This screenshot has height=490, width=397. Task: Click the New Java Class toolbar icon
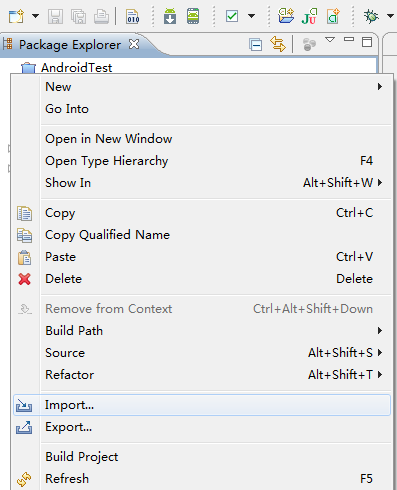(333, 16)
